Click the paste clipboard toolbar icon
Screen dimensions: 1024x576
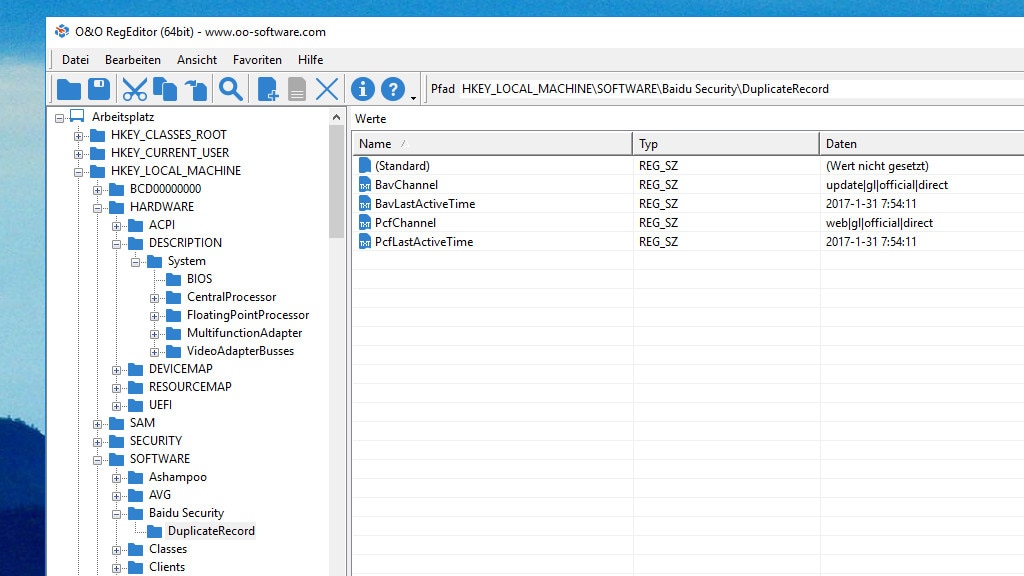pyautogui.click(x=195, y=89)
